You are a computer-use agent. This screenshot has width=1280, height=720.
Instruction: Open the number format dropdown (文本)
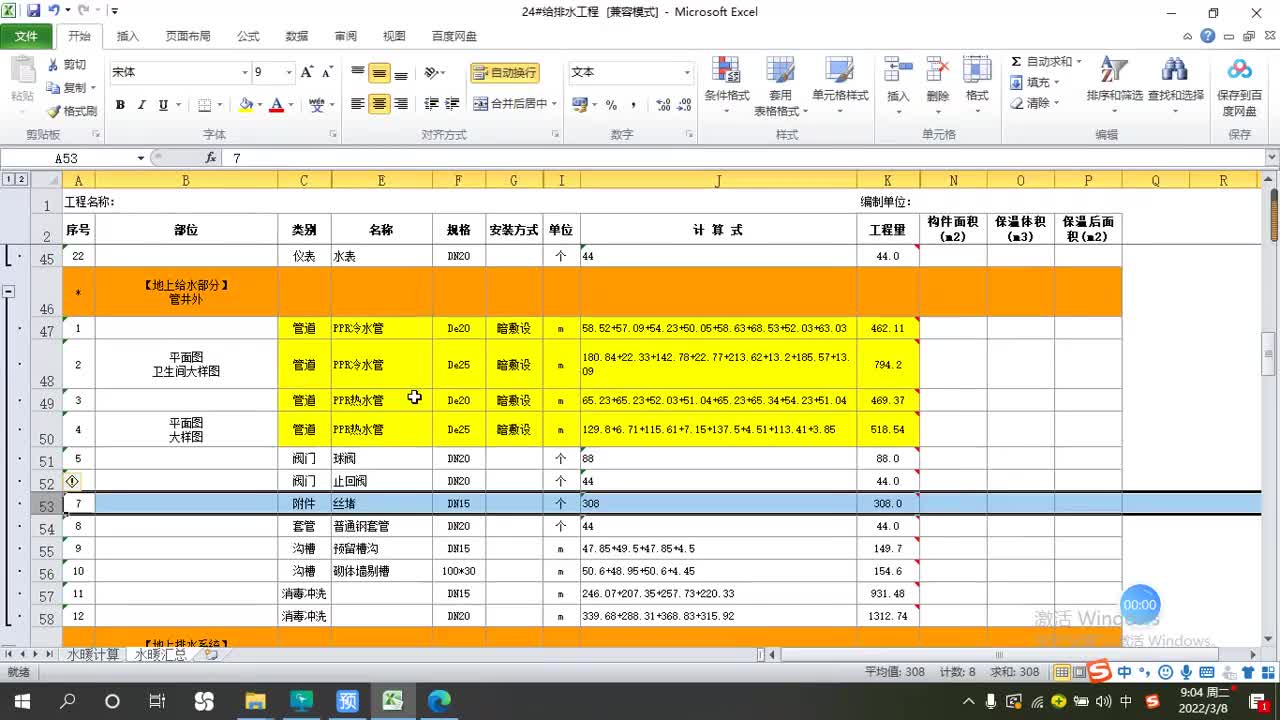(x=687, y=72)
